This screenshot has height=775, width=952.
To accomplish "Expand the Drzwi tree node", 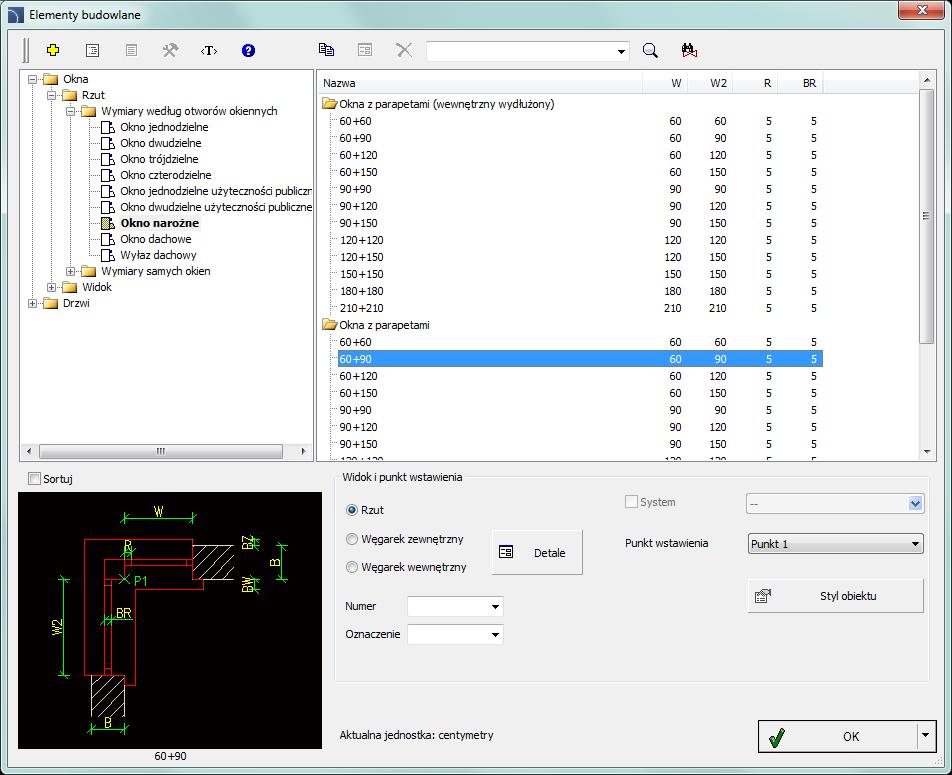I will (32, 303).
